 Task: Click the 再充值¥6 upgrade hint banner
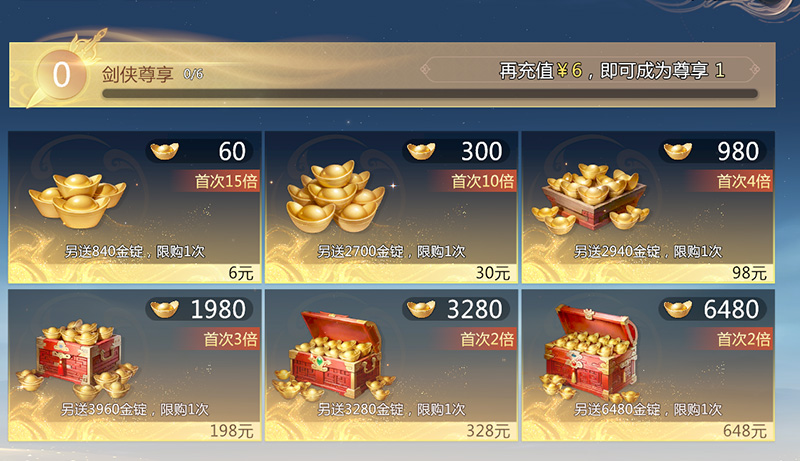[x=589, y=70]
